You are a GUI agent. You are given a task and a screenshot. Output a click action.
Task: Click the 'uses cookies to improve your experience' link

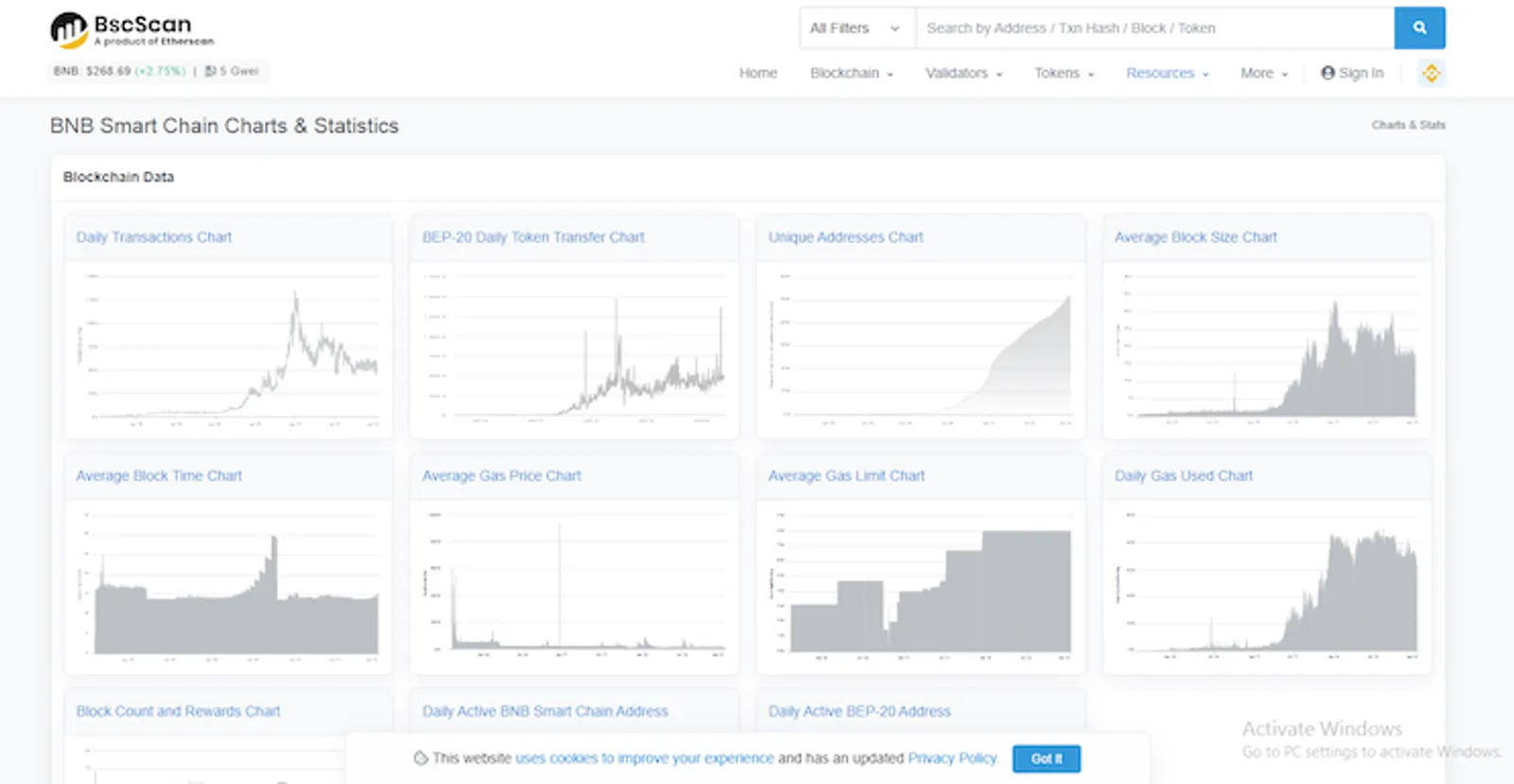(x=644, y=758)
